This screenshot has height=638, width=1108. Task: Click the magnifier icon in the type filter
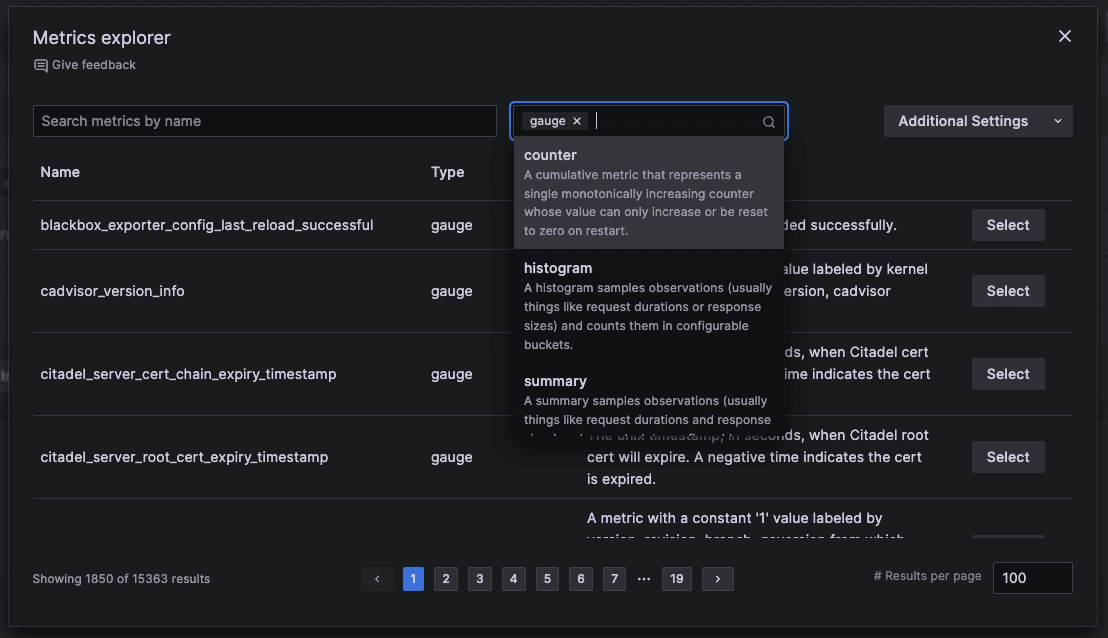coord(768,121)
